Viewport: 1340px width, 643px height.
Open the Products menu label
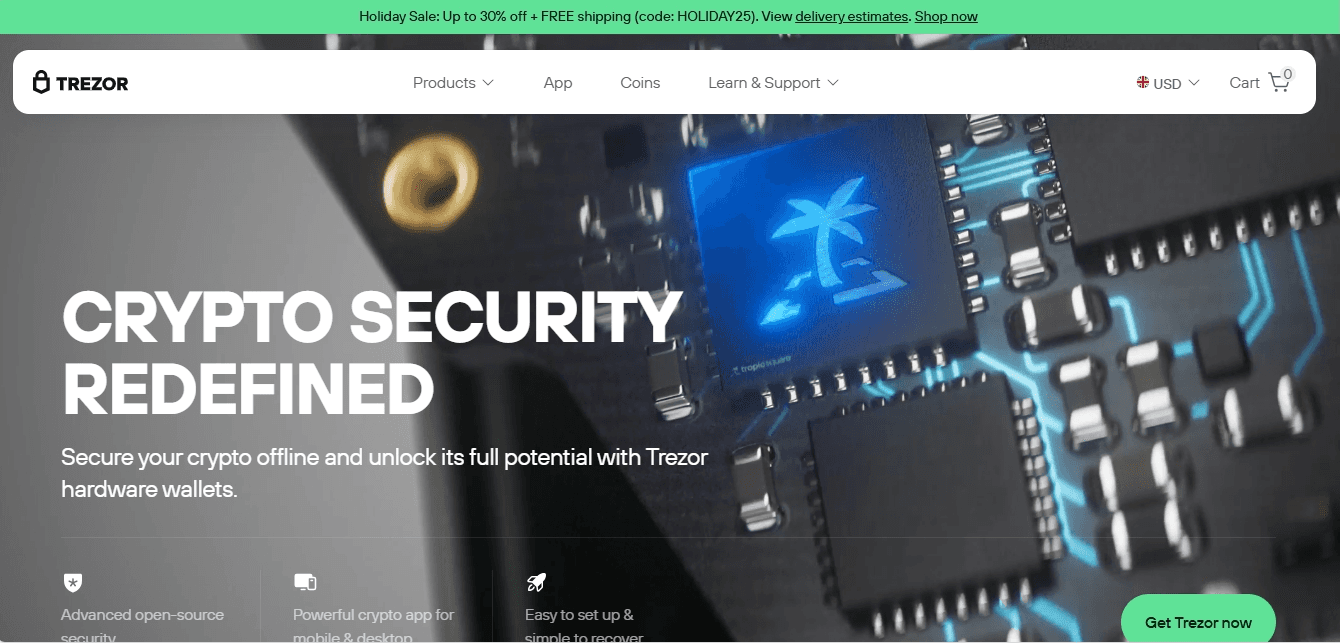(x=444, y=83)
